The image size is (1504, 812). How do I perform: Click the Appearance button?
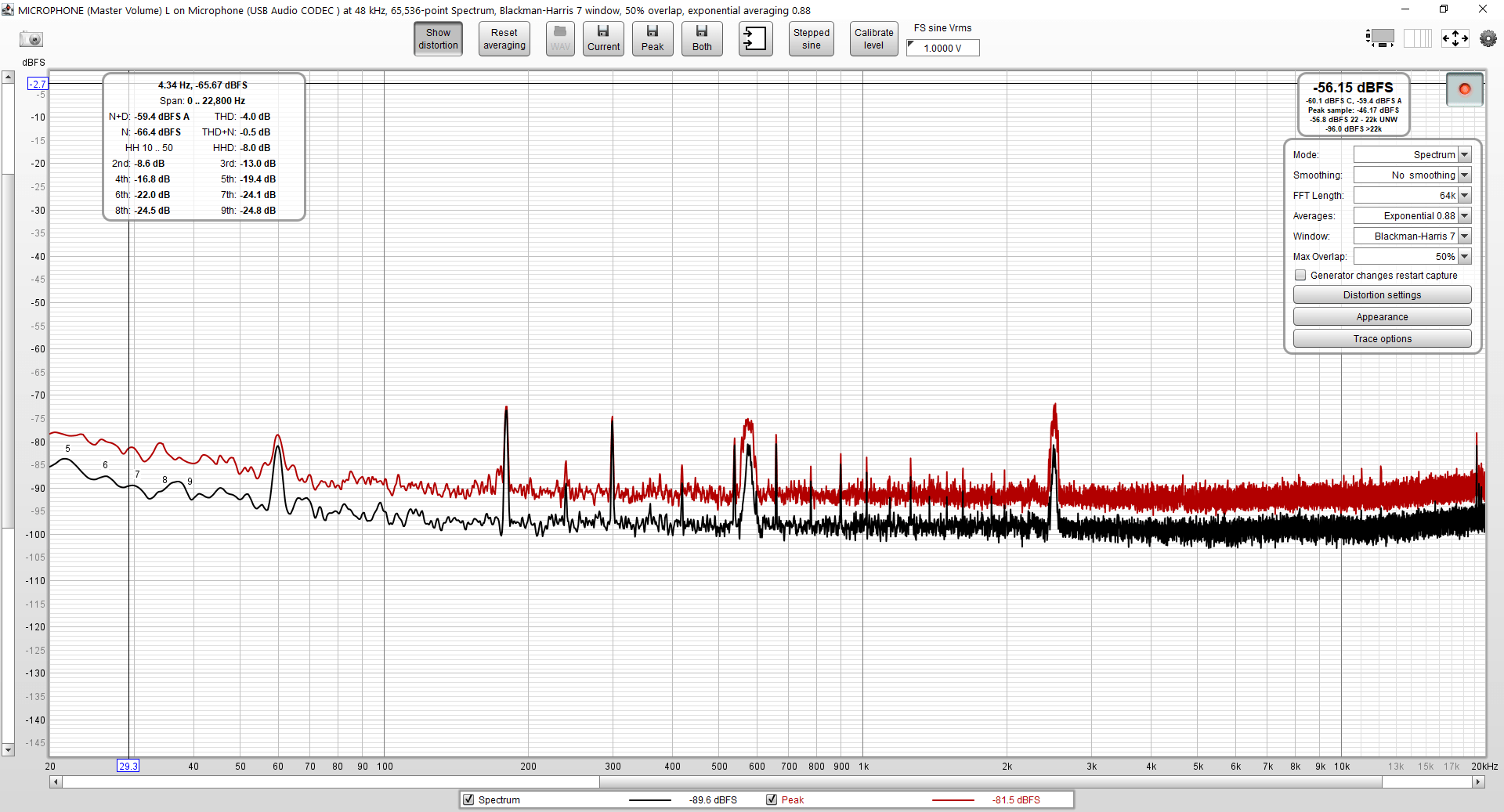(1382, 317)
